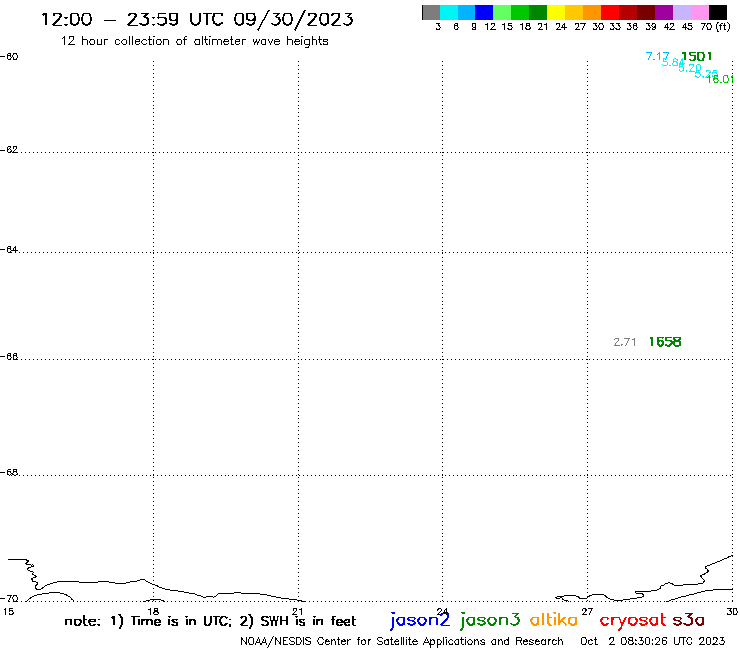The height and width of the screenshot is (650, 740).
Task: Click the longitude axis label 27
Action: click(x=587, y=611)
